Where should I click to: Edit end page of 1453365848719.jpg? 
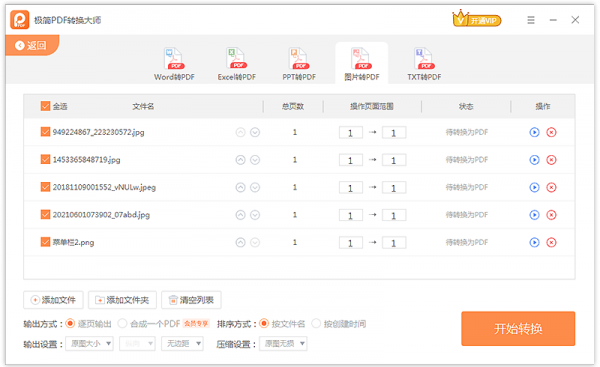pos(394,160)
